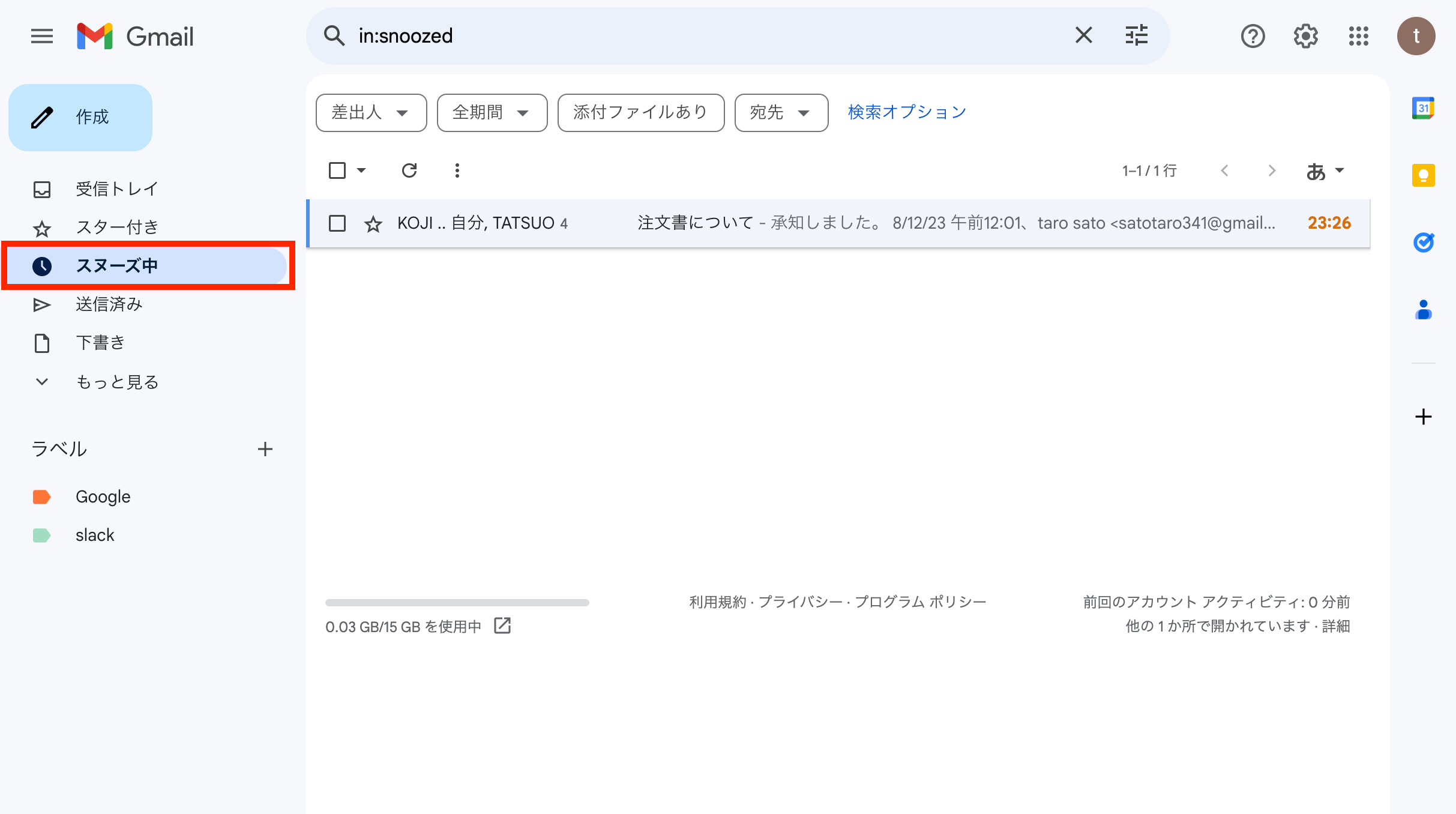Open Settings gear icon
This screenshot has width=1456, height=814.
[x=1305, y=36]
